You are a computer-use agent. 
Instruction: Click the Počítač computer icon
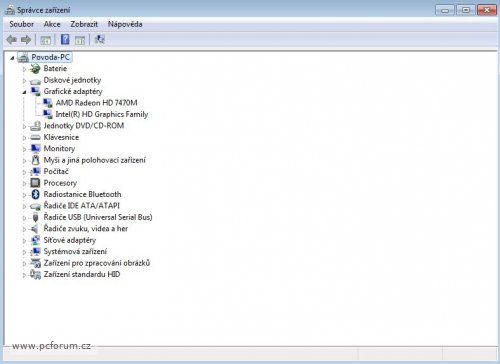coord(35,172)
